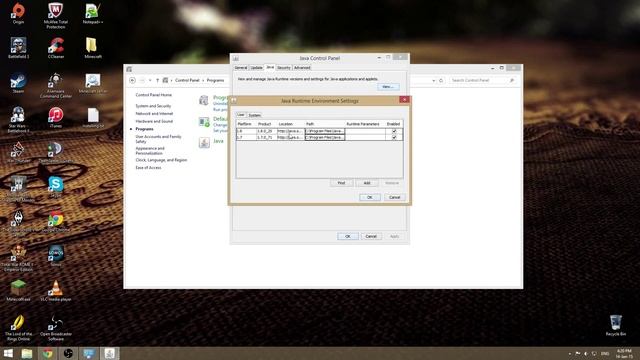Open Network and Internet link
Screen dimensions: 640x360
154,113
